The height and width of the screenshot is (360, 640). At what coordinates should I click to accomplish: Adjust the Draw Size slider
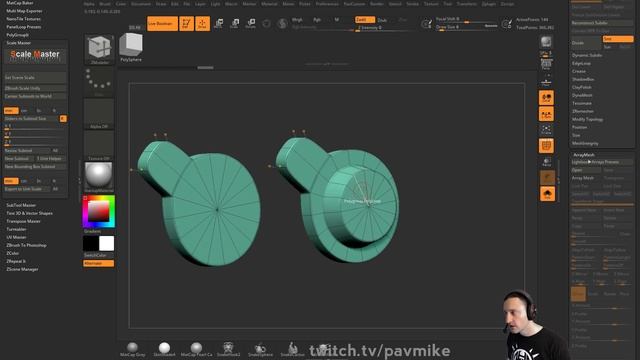[466, 27]
